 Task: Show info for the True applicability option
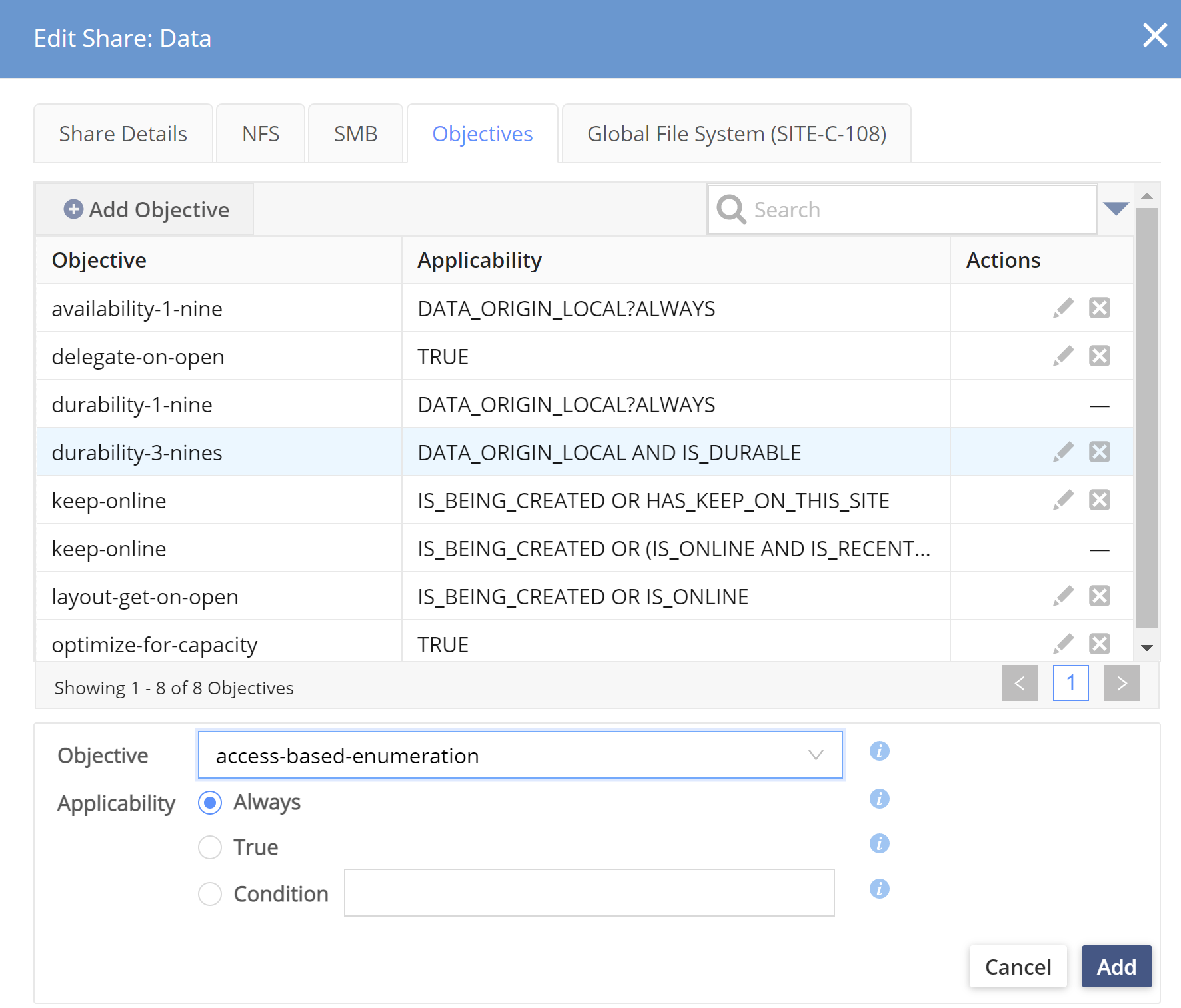coord(880,844)
